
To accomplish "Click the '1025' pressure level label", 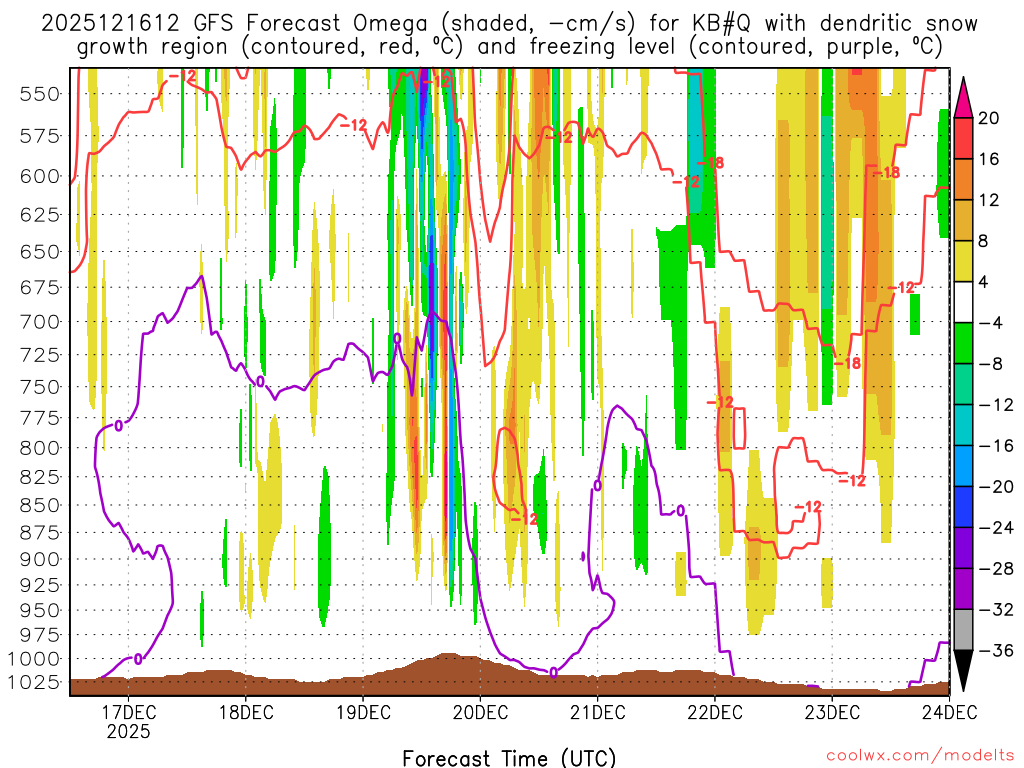I will coord(33,682).
